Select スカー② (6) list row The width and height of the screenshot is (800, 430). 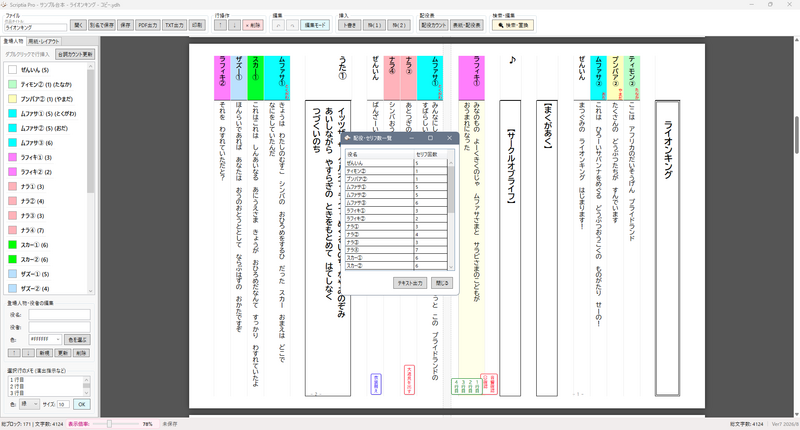(x=46, y=259)
